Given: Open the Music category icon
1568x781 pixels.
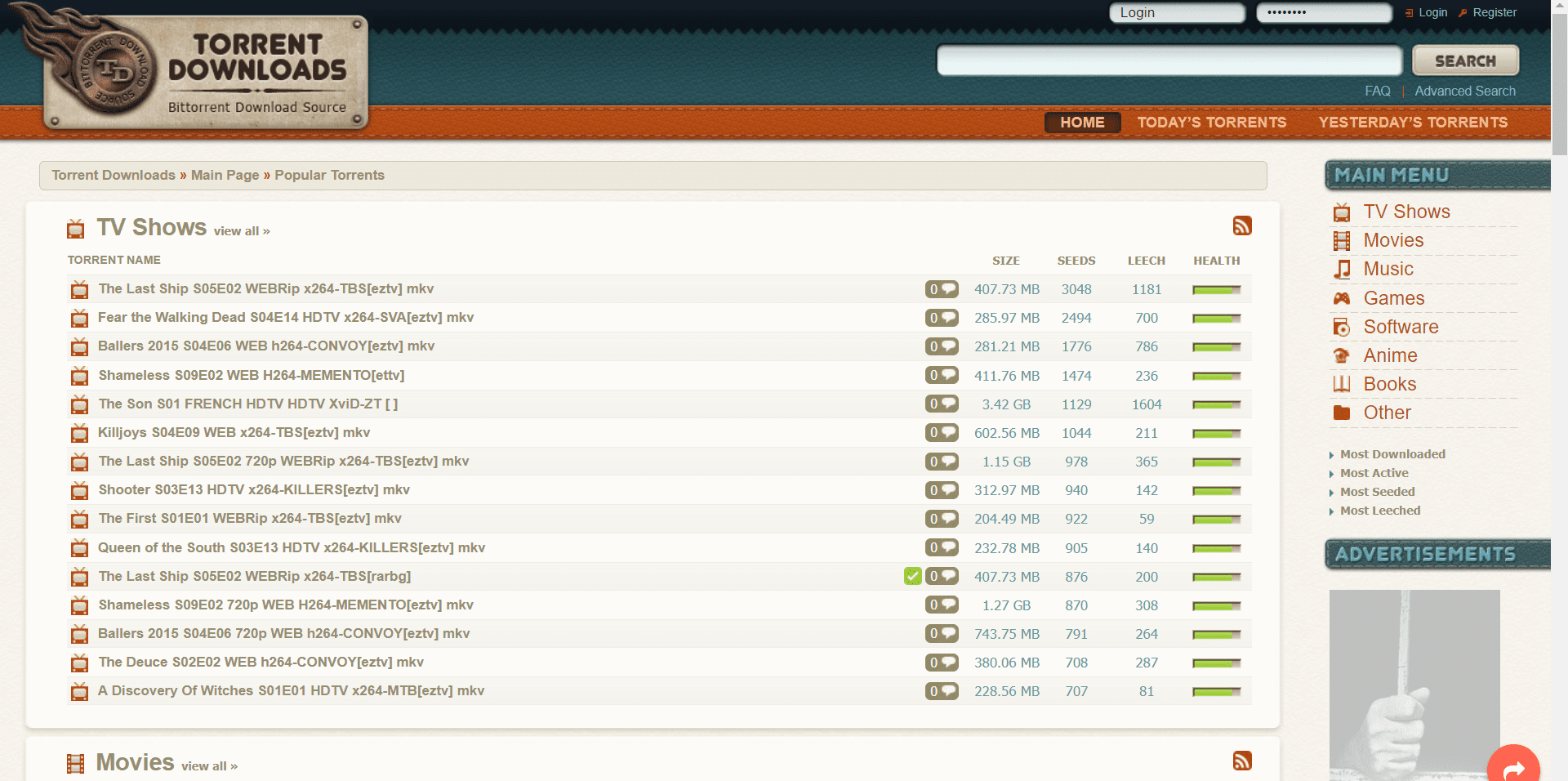Looking at the screenshot, I should pyautogui.click(x=1342, y=269).
